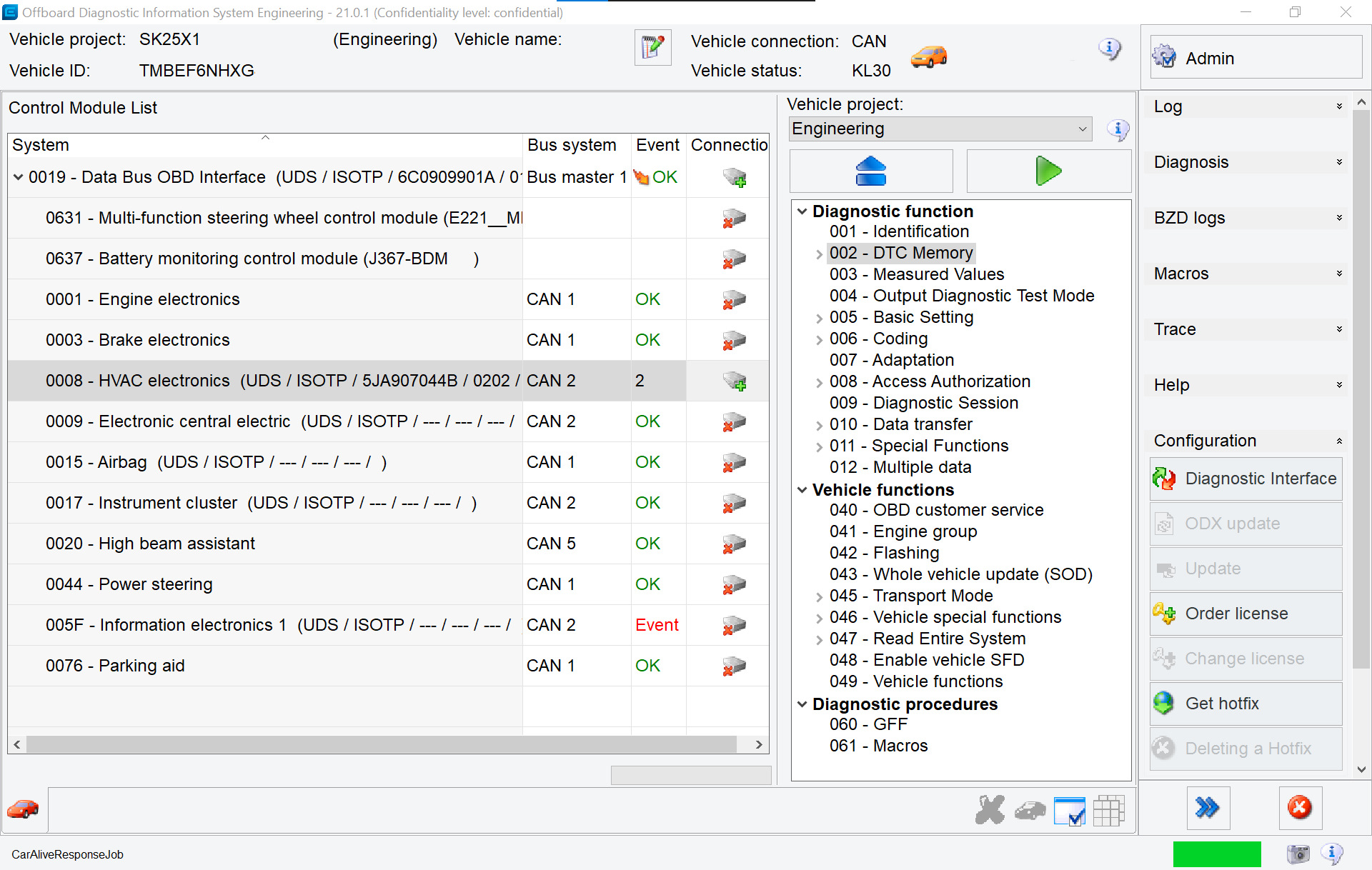The image size is (1372, 870).
Task: Click the connection icon for 005F Information electronics
Action: (x=734, y=625)
